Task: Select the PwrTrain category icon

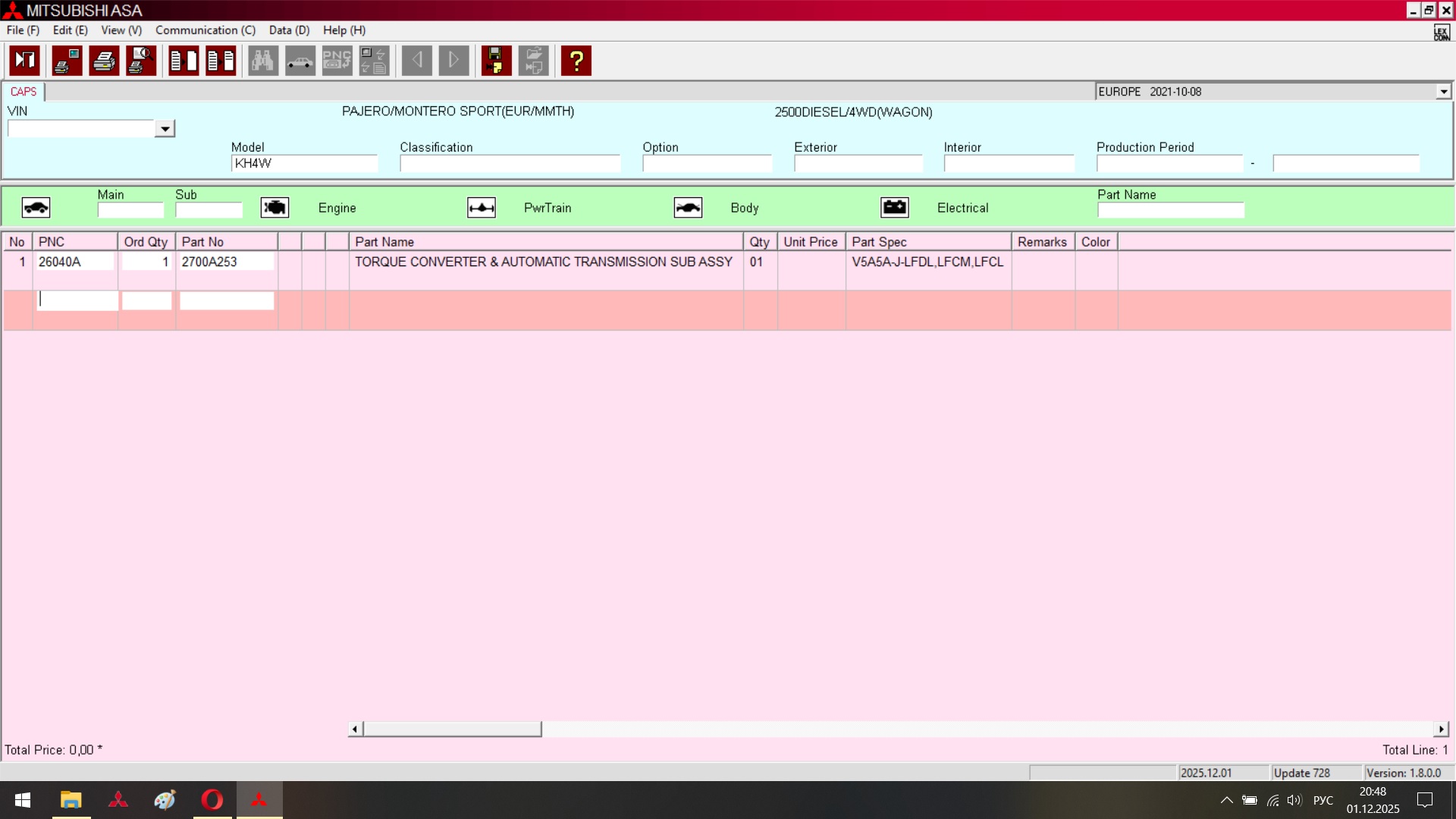Action: 482,208
